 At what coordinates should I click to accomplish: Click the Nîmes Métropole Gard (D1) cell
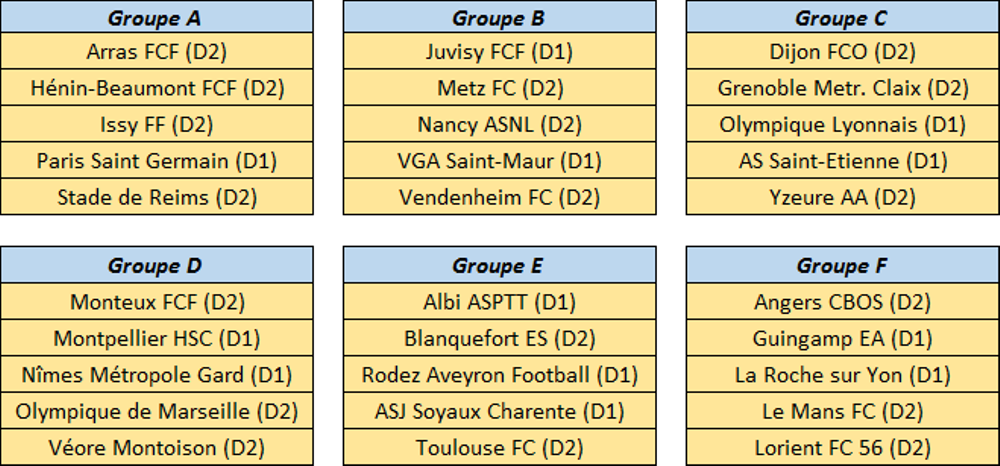(x=156, y=374)
